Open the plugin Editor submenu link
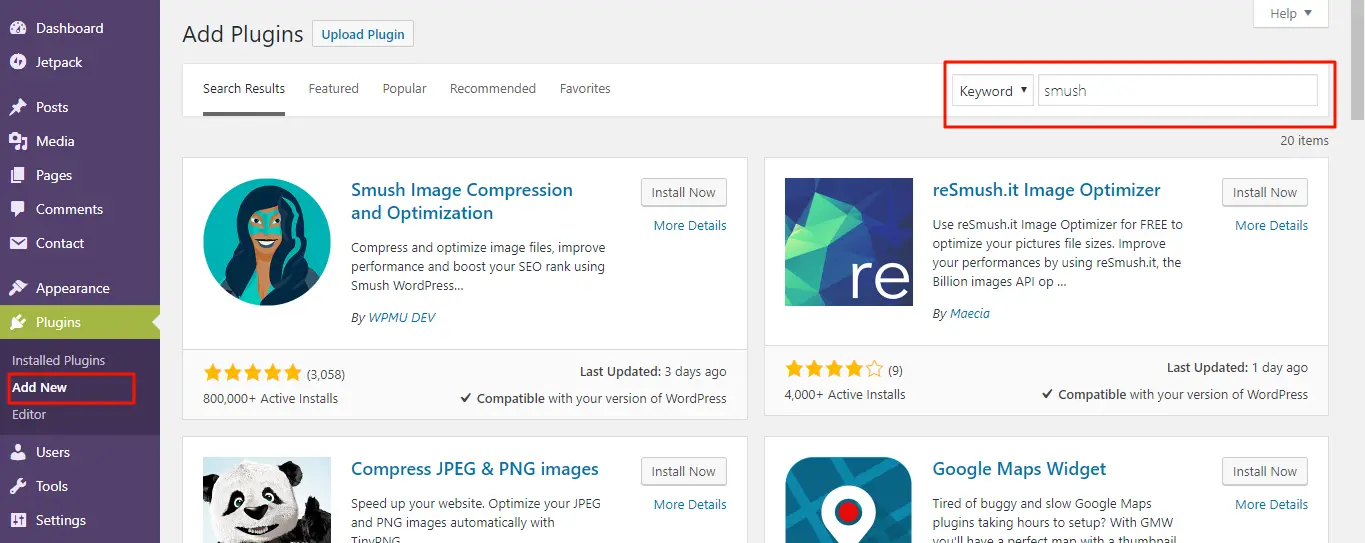This screenshot has width=1365, height=543. click(x=29, y=414)
